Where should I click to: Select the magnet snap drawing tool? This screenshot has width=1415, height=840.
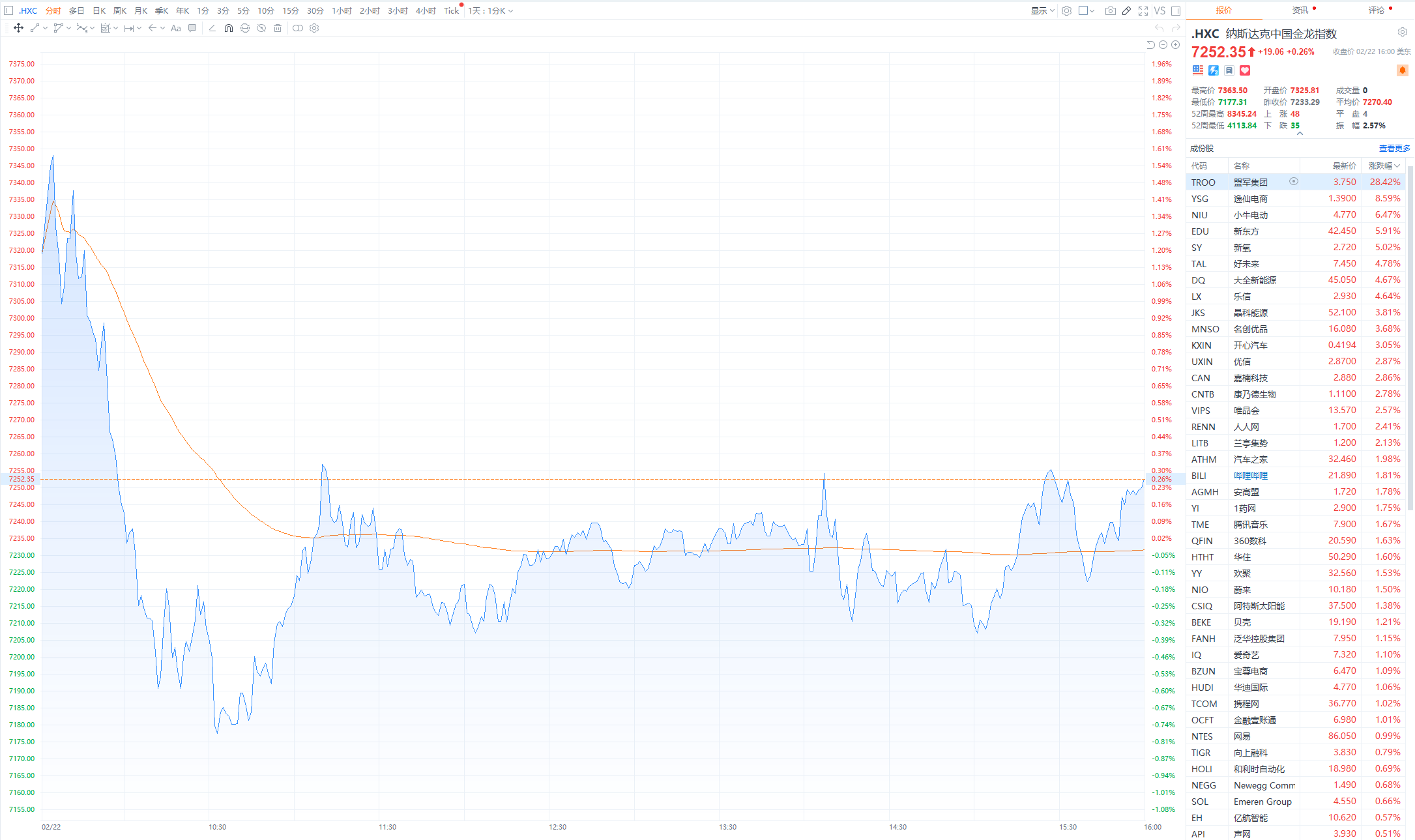click(228, 28)
